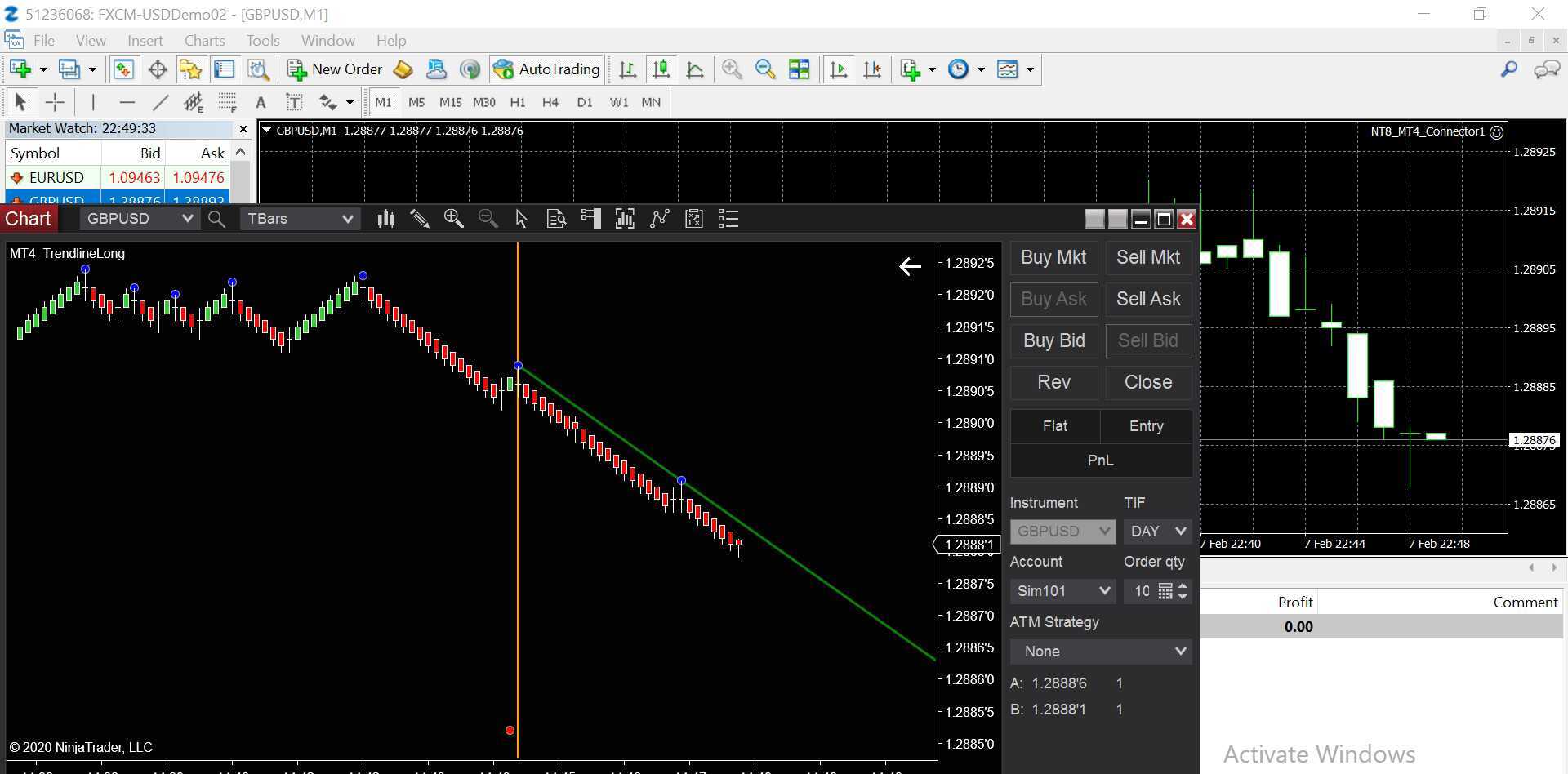Open the NinjaTrader chart indicators icon
1568x774 pixels.
[659, 219]
